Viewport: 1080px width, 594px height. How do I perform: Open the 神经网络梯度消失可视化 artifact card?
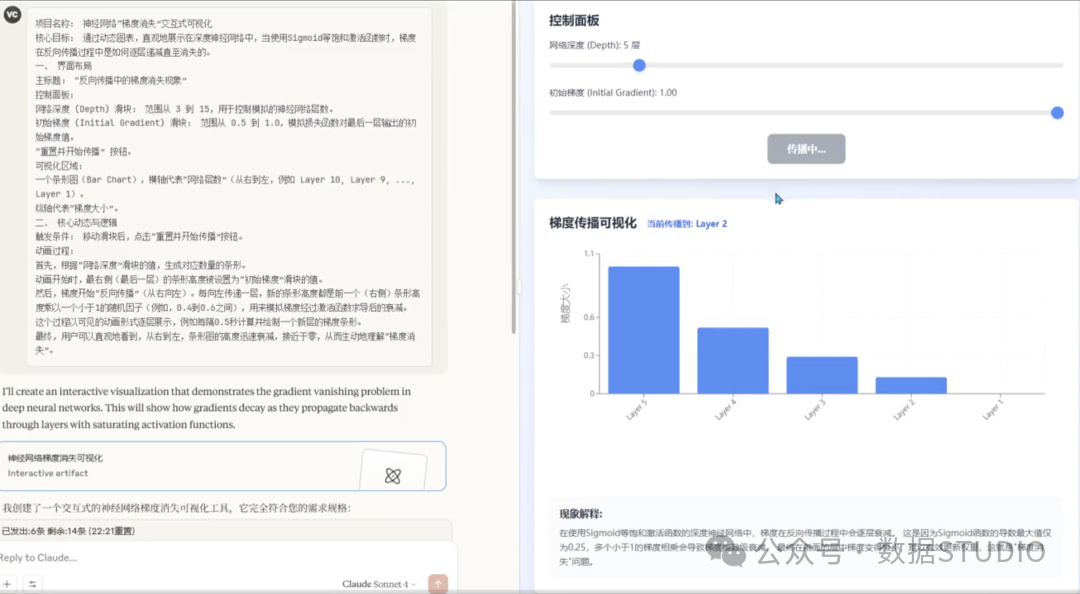pyautogui.click(x=222, y=466)
